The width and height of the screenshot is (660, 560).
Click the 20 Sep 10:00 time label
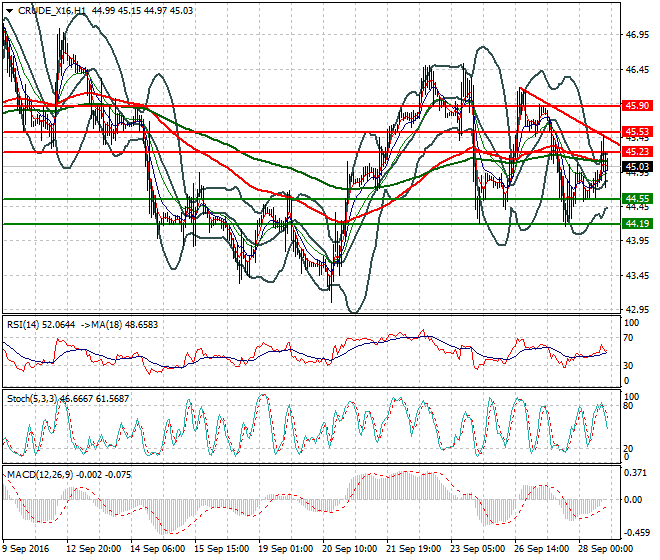click(350, 549)
